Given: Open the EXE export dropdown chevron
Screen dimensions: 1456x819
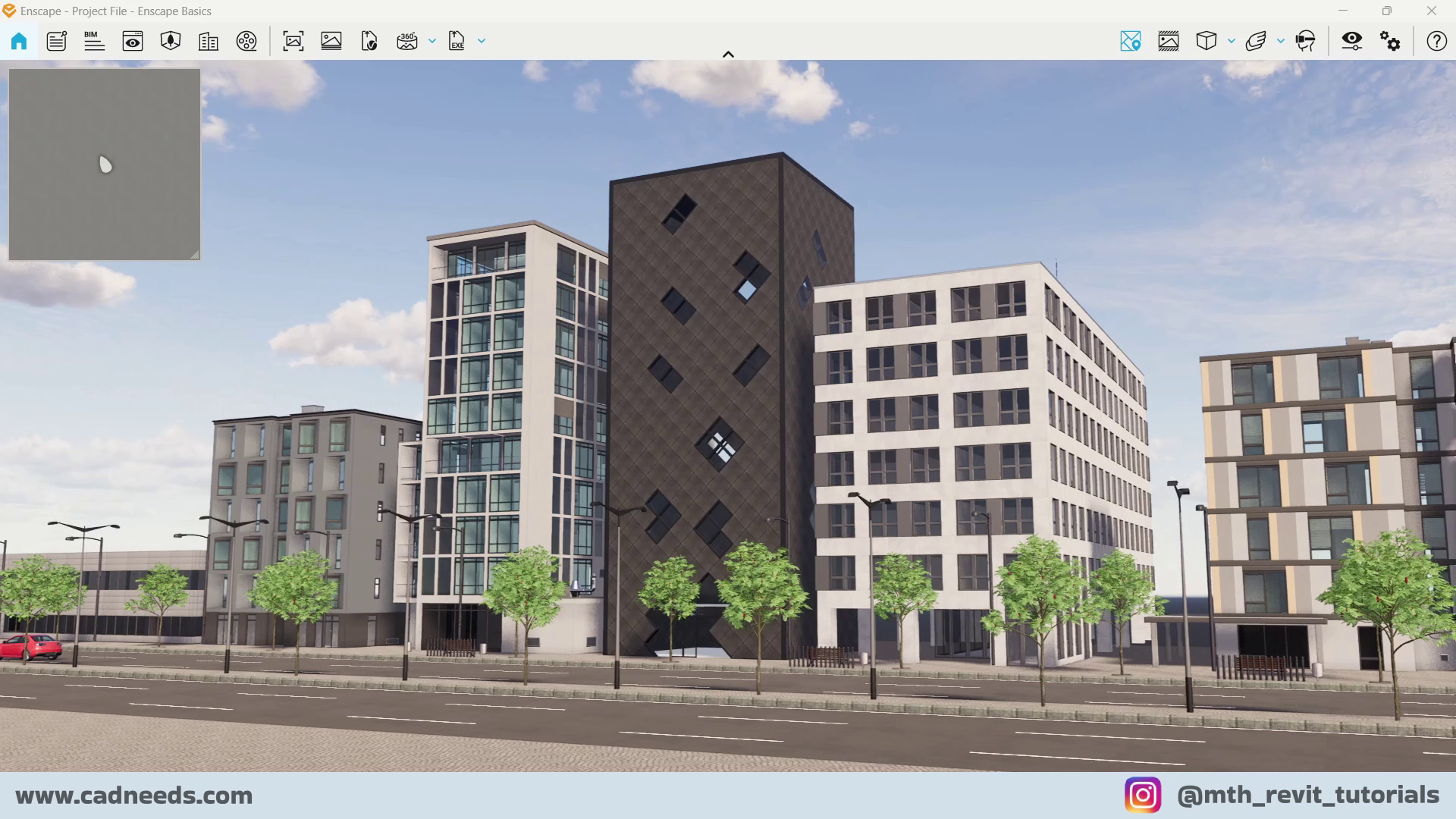Looking at the screenshot, I should coord(482,41).
